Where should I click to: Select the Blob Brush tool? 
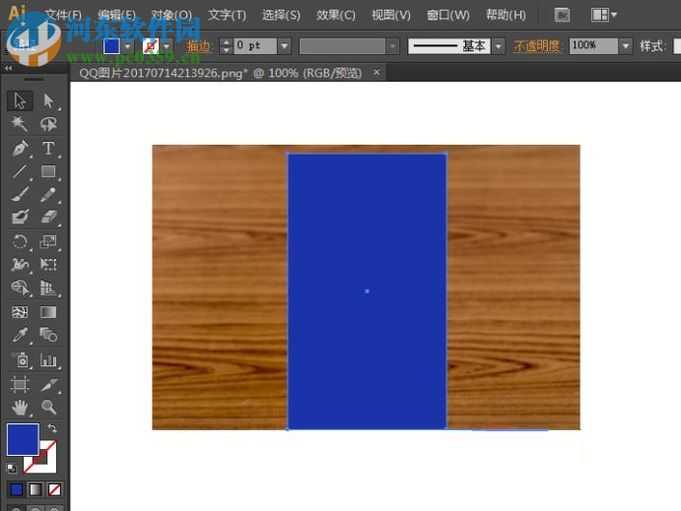(20, 217)
